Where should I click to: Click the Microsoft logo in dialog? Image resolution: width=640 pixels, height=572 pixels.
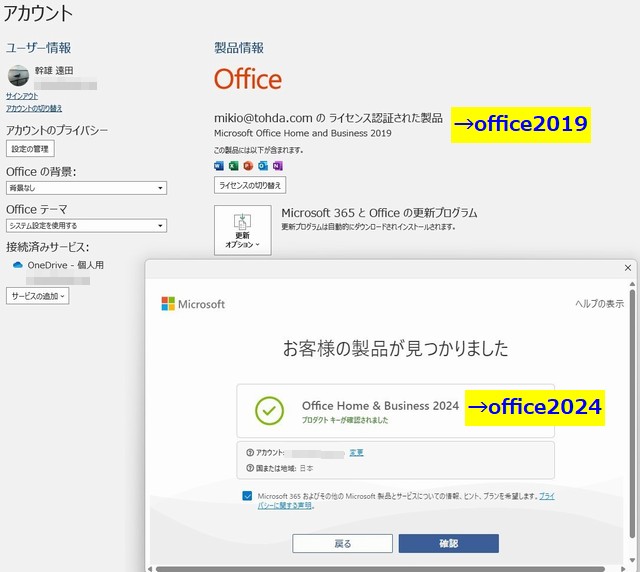pyautogui.click(x=193, y=304)
